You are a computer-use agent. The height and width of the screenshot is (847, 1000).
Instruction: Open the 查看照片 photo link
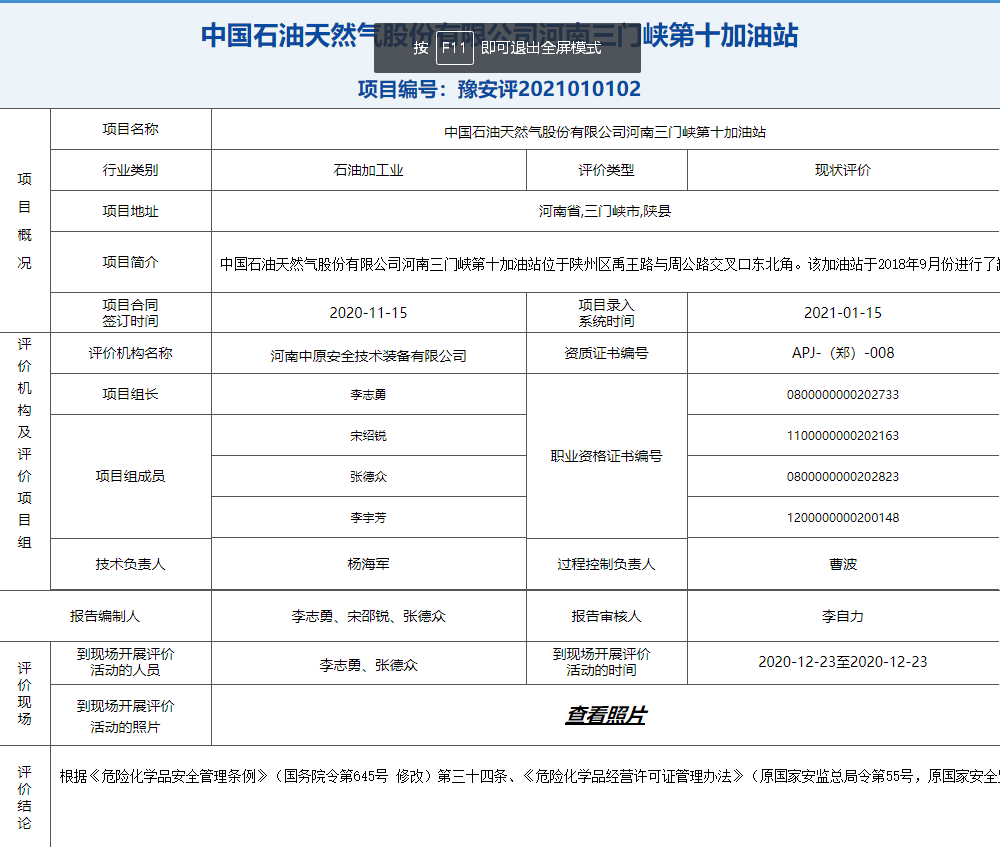point(605,715)
